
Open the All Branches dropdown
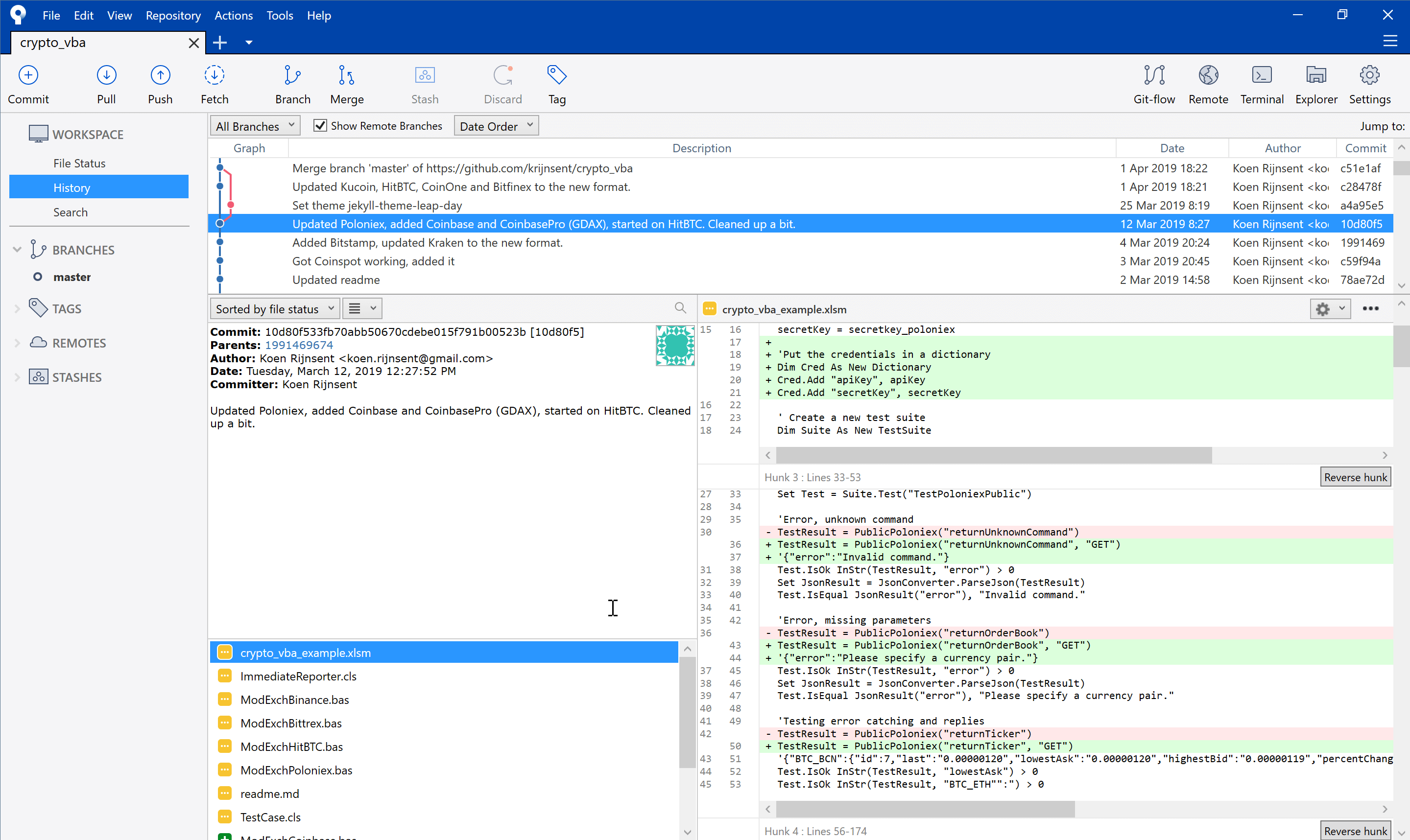[x=255, y=126]
